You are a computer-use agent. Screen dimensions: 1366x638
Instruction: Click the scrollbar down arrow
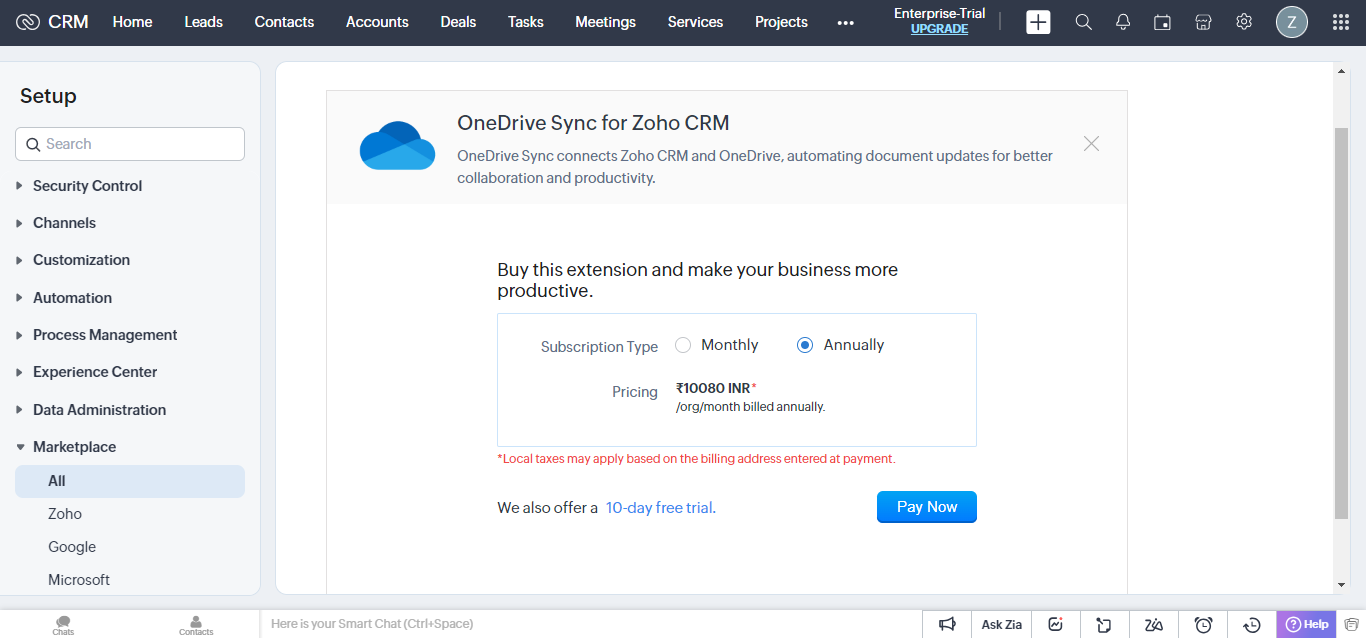coord(1341,585)
